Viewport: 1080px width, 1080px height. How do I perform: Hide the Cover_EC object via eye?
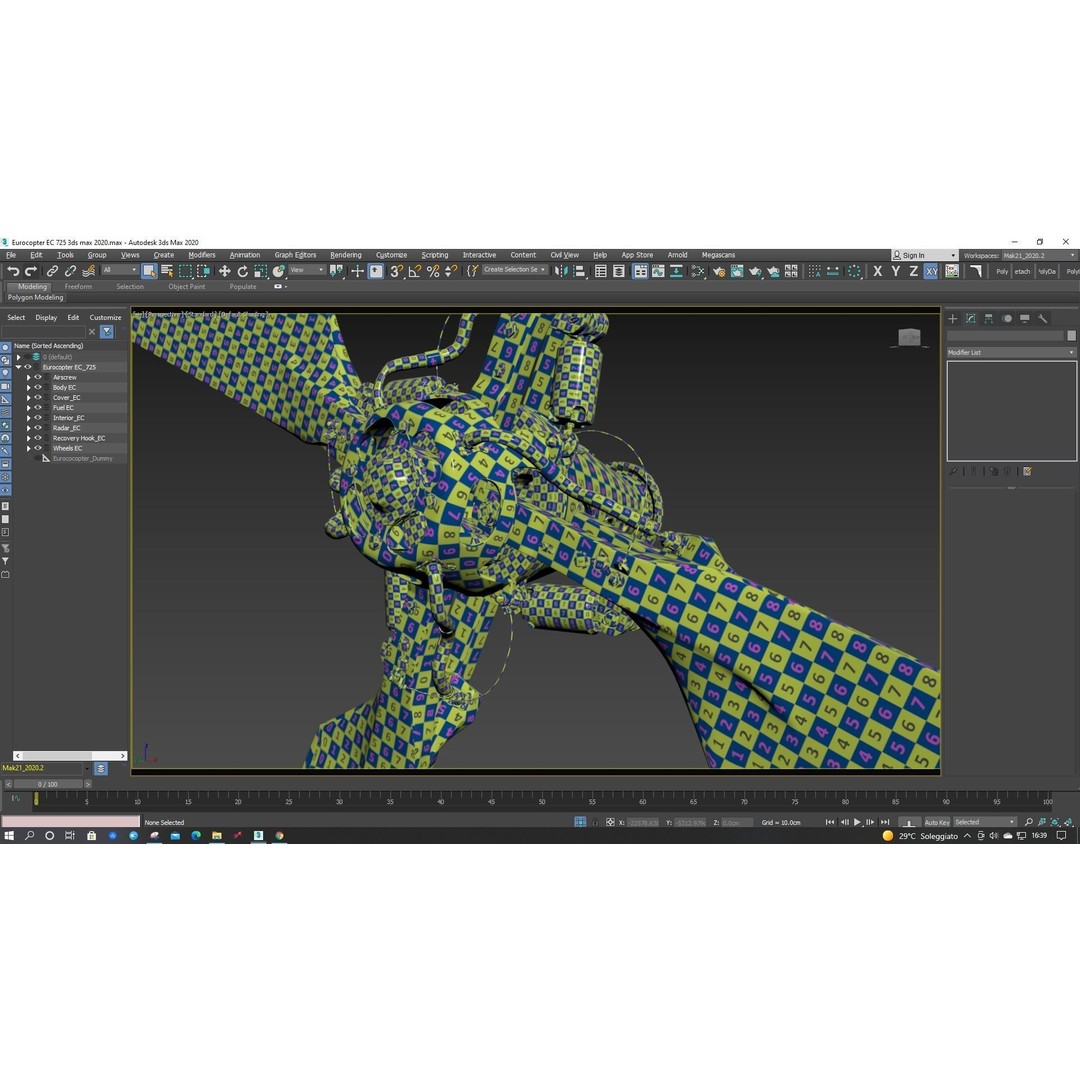coord(39,397)
